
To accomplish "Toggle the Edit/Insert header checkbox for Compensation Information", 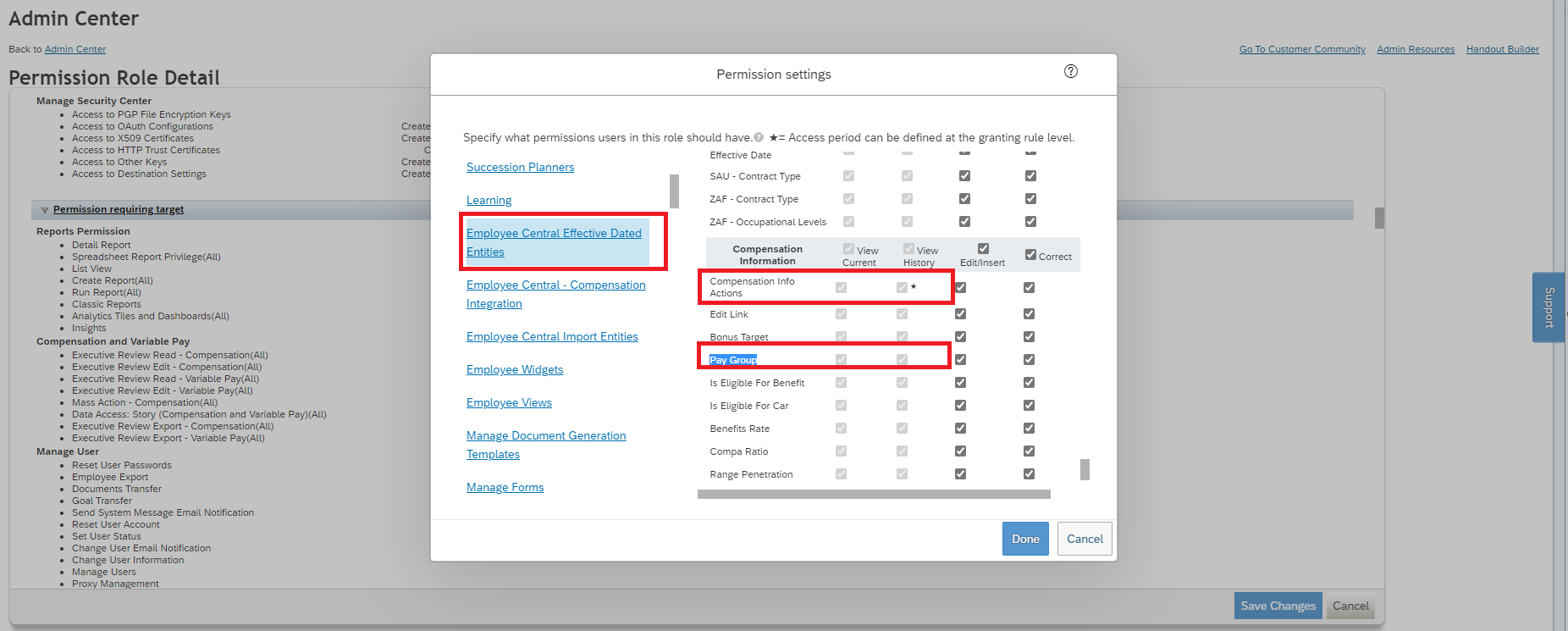I will [983, 248].
